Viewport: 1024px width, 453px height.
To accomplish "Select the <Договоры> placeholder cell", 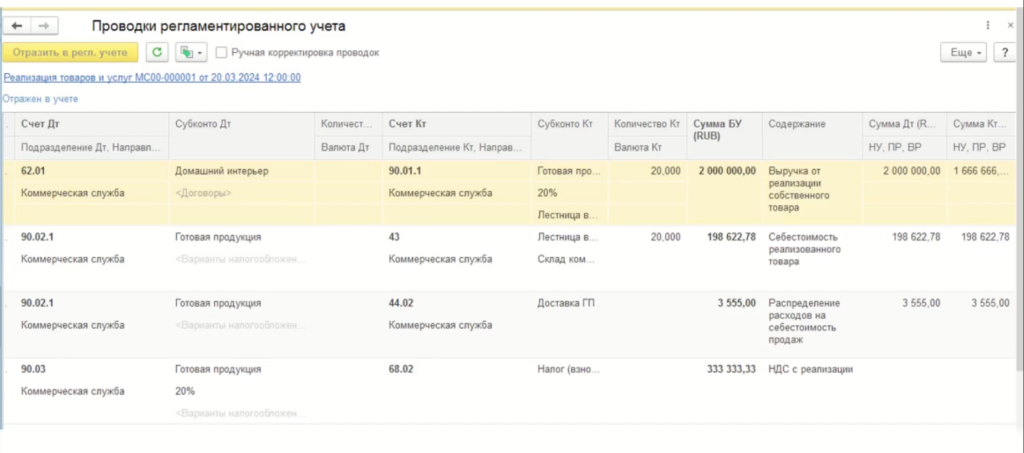I will point(242,193).
